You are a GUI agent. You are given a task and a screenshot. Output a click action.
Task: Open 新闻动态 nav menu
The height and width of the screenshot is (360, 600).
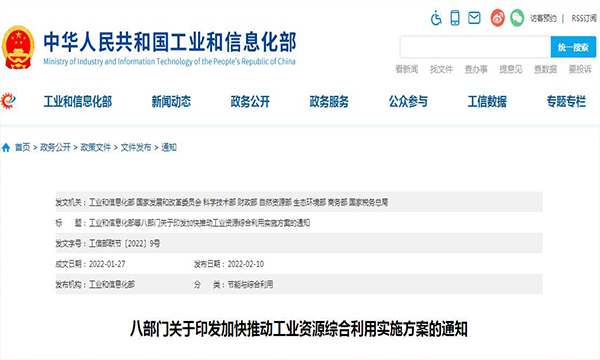tap(171, 101)
